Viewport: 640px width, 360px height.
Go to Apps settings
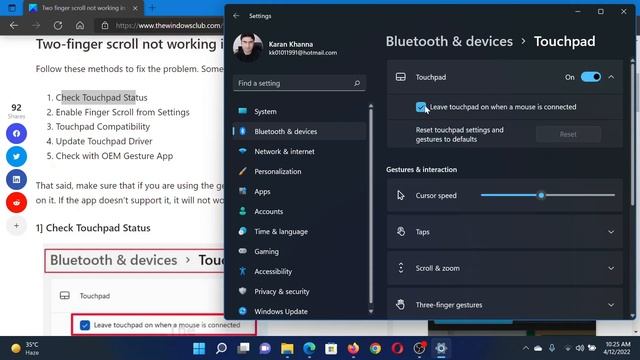[299, 191]
